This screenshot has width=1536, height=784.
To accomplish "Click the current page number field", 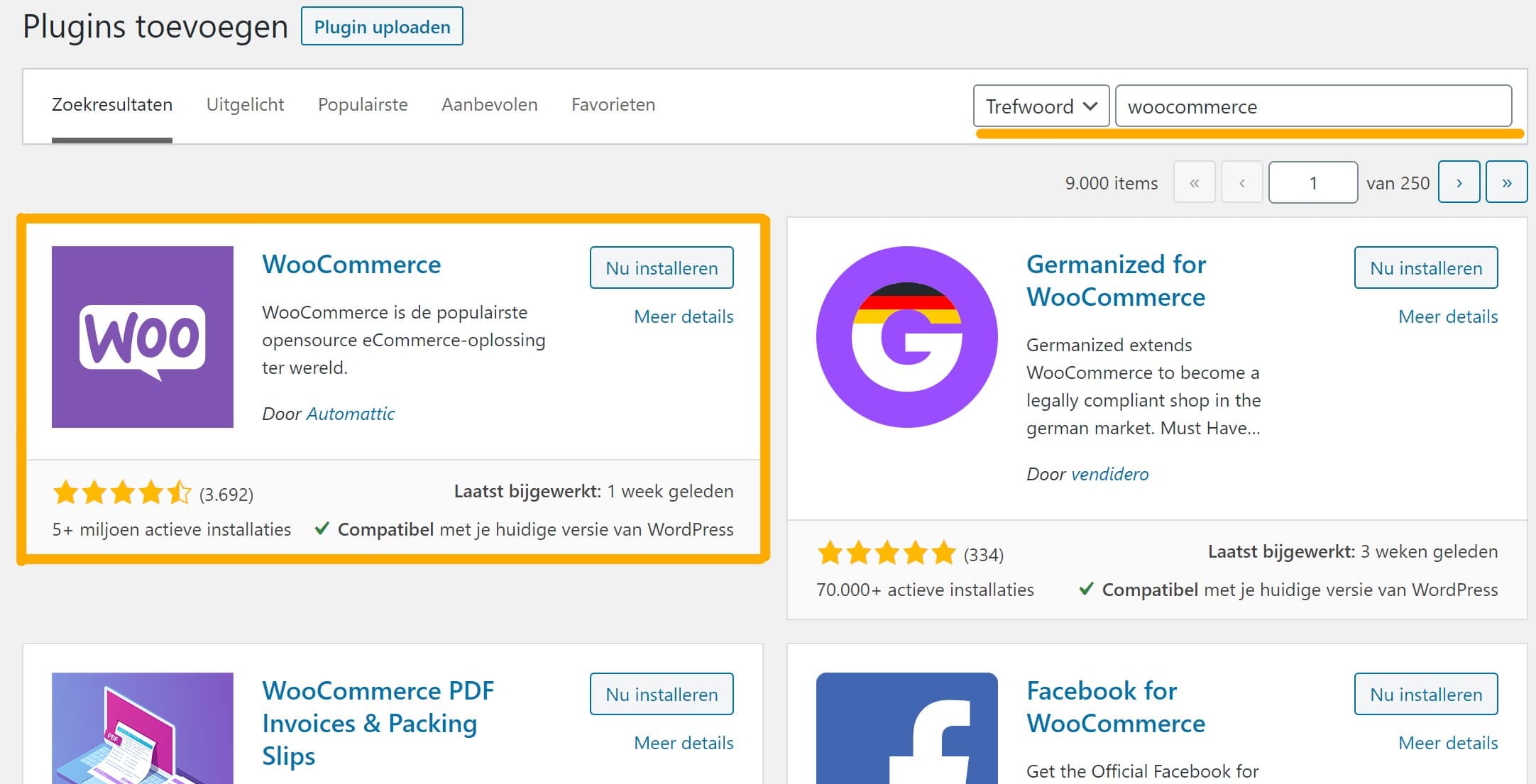I will pyautogui.click(x=1313, y=182).
